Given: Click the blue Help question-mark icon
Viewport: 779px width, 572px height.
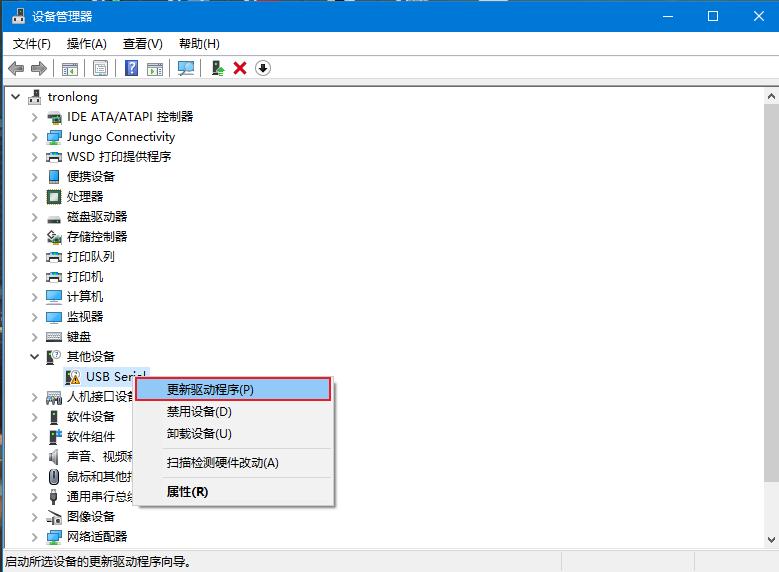Looking at the screenshot, I should [132, 68].
